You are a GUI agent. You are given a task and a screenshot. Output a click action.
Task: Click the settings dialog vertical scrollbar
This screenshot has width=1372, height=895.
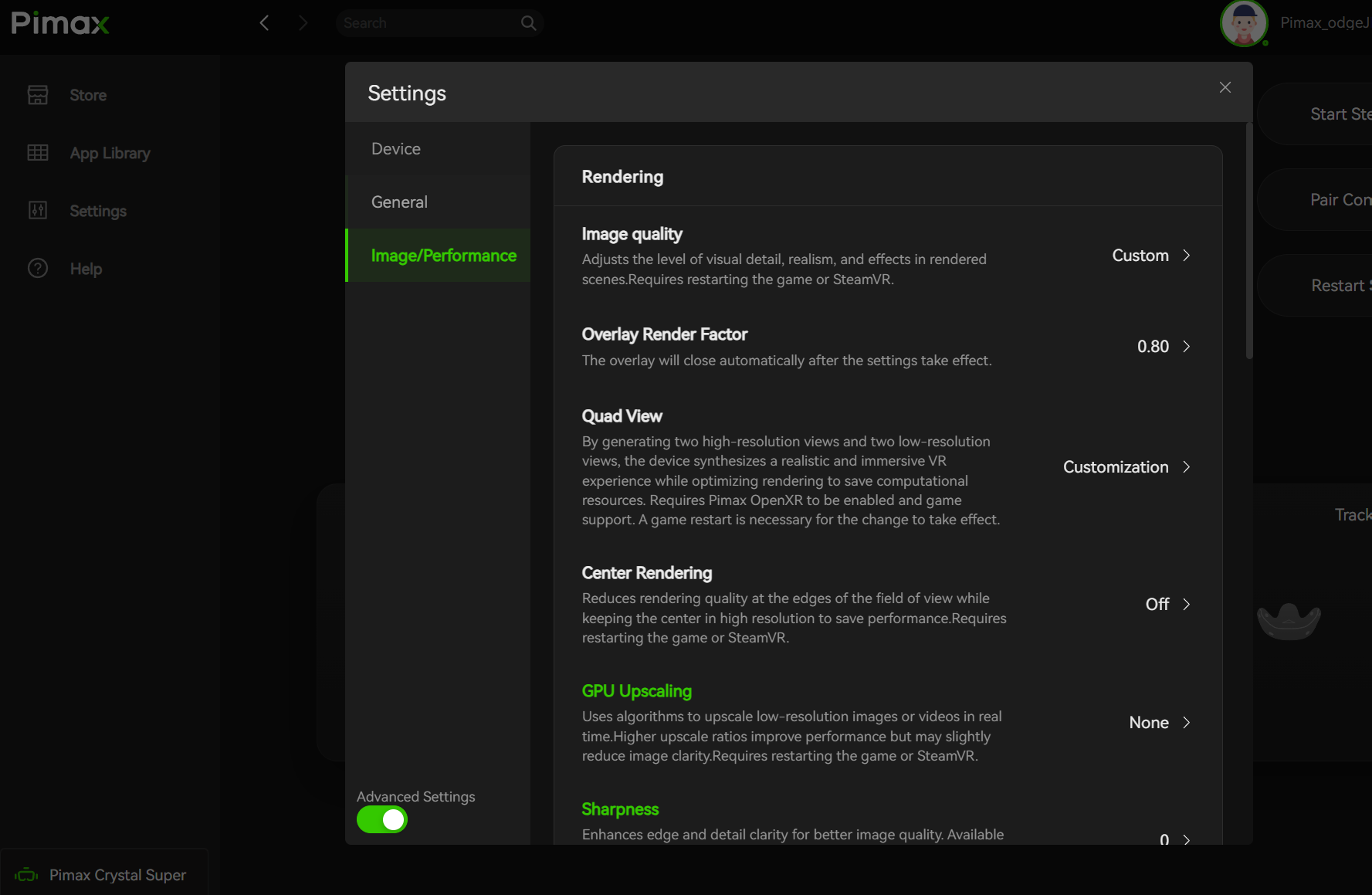(x=1248, y=241)
